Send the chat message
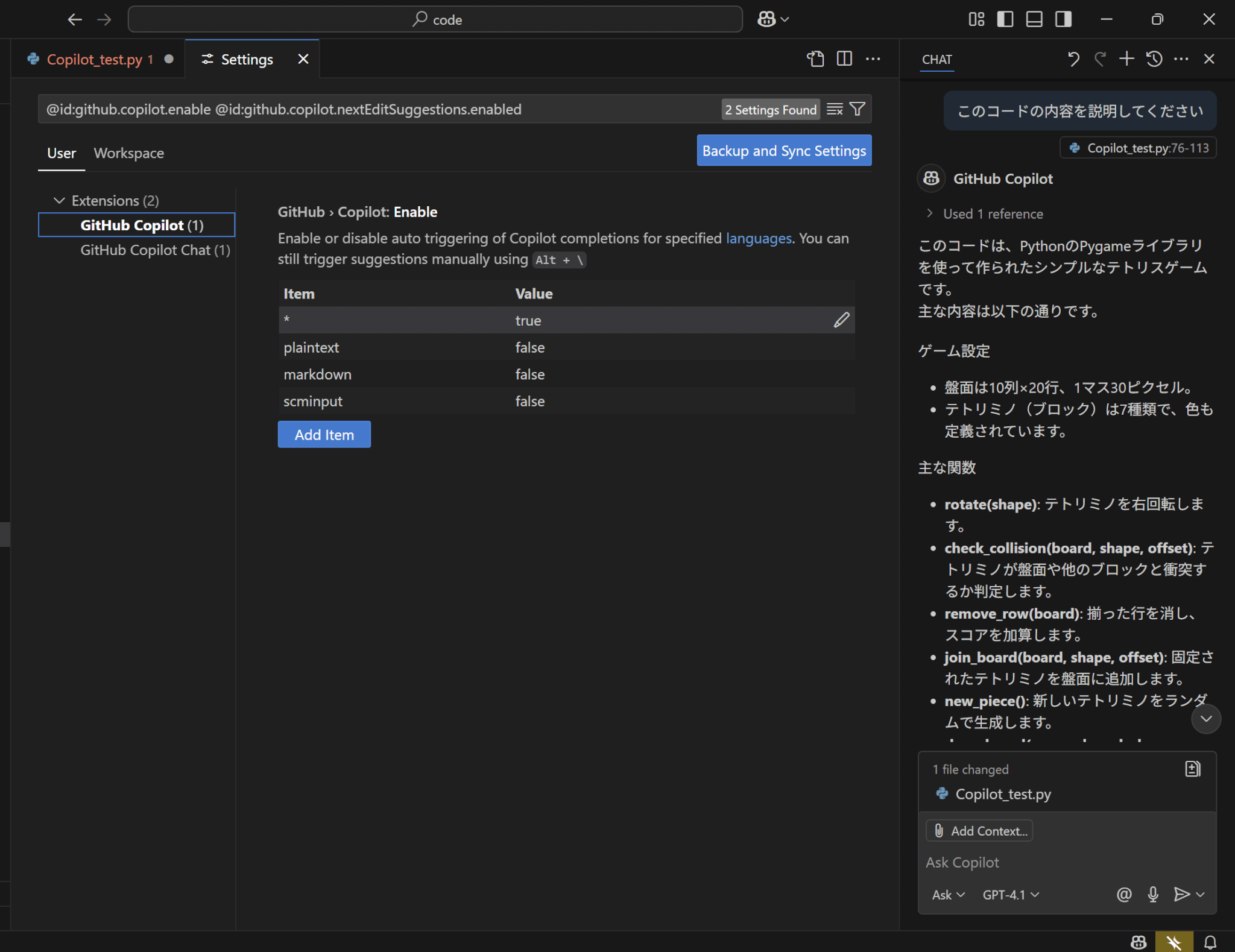 click(1181, 894)
